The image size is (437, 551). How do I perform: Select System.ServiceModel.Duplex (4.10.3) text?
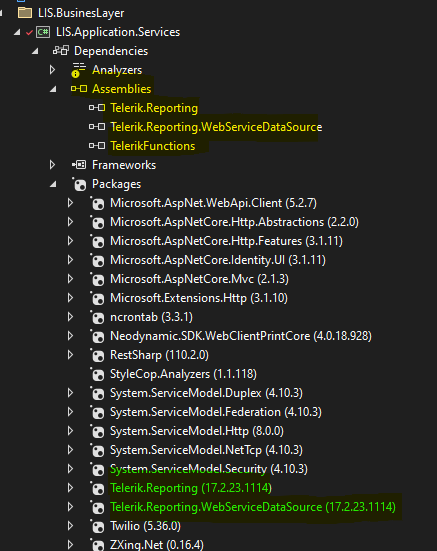[x=207, y=393]
